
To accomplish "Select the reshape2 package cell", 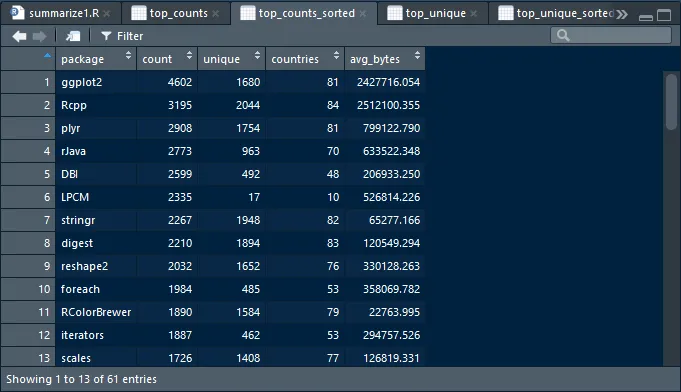I will 96,266.
